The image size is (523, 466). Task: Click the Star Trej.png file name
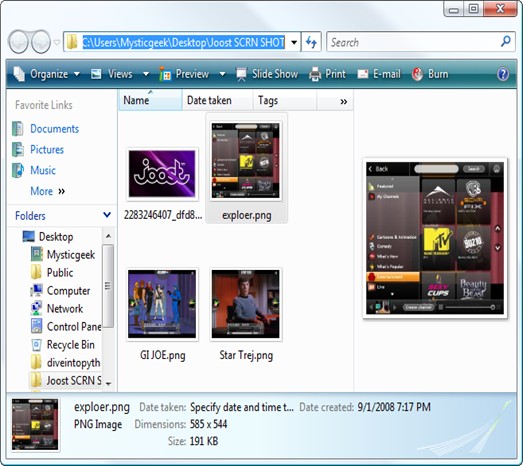pyautogui.click(x=246, y=355)
